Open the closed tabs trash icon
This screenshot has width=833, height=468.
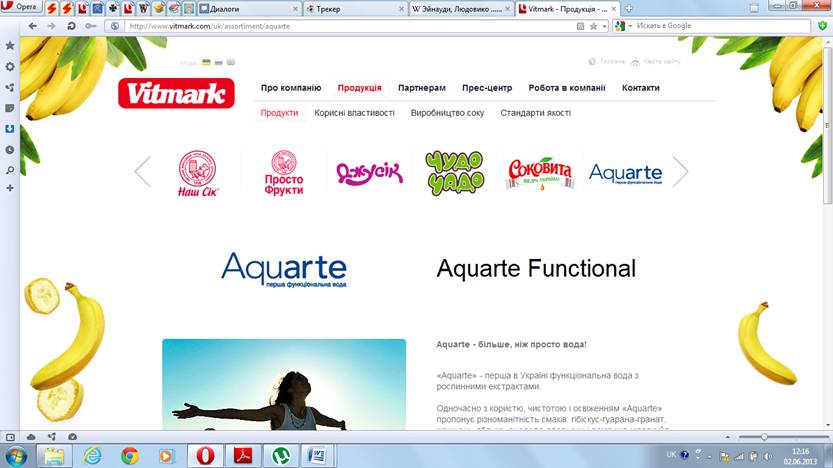point(754,8)
